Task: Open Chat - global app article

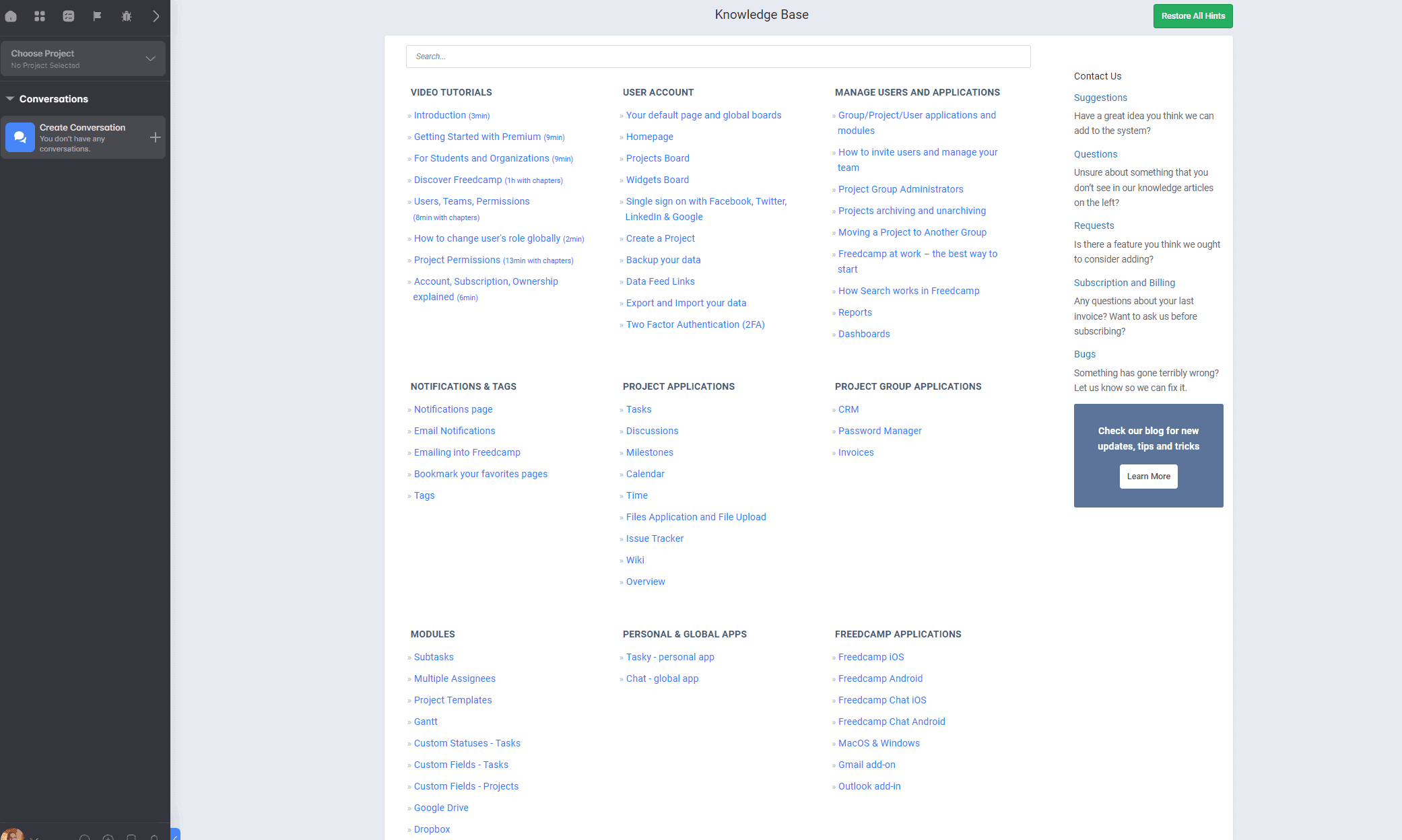Action: [662, 679]
